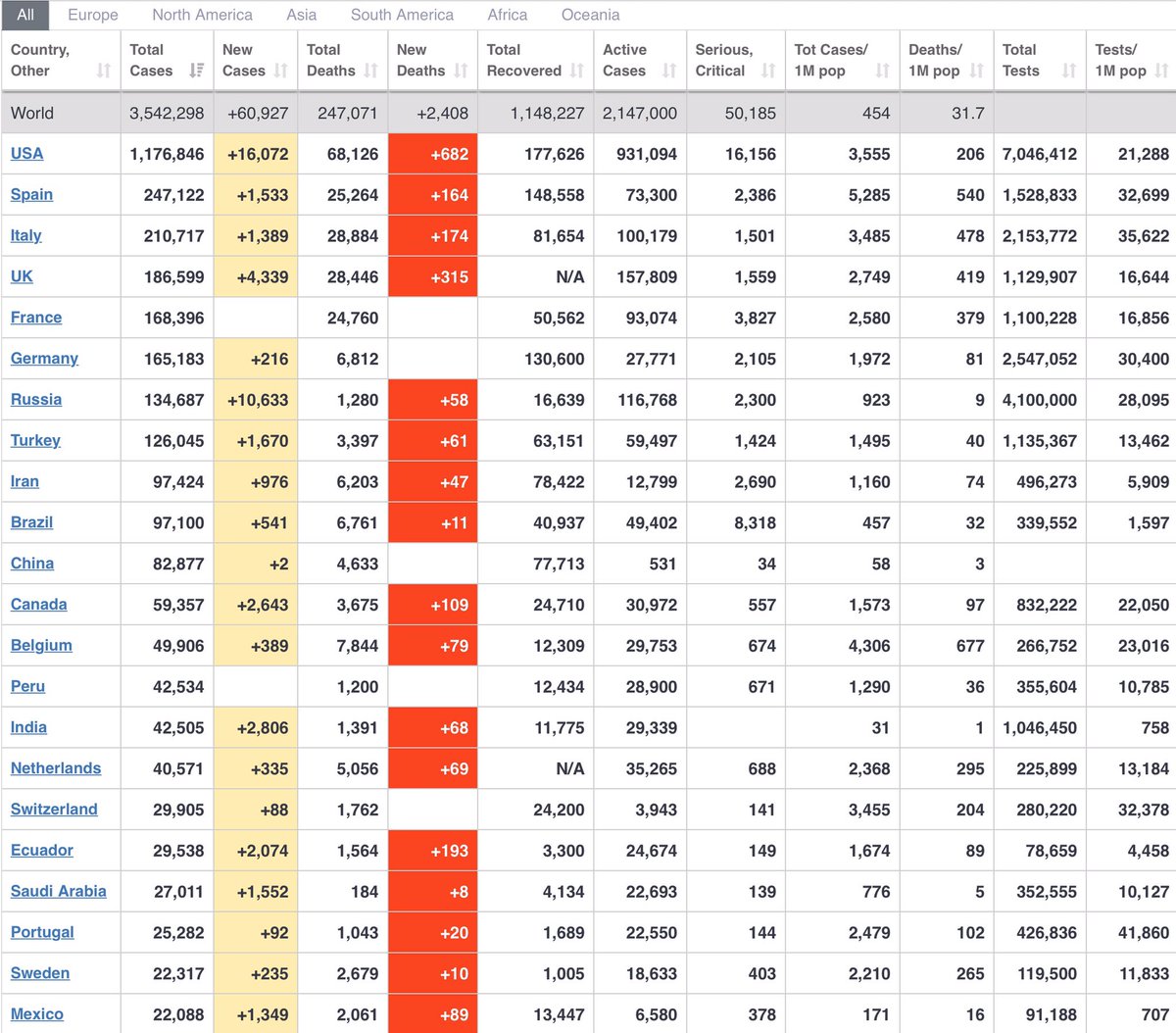Open the Iran country link
Viewport: 1176px width, 1033px height.
tap(24, 482)
